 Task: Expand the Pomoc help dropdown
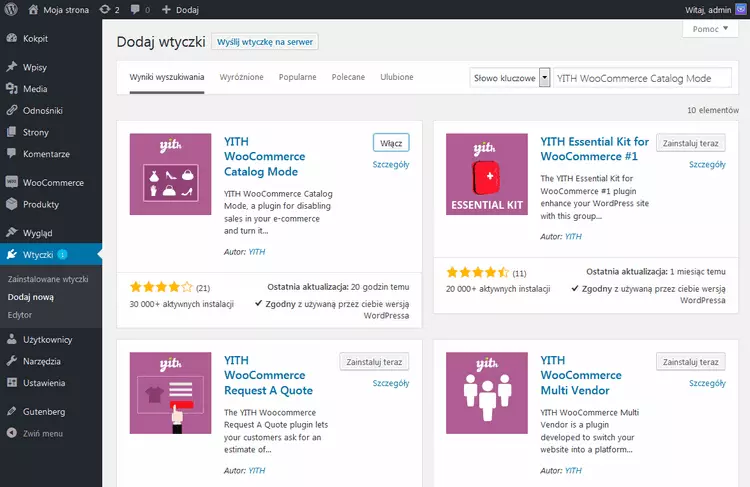[x=710, y=29]
